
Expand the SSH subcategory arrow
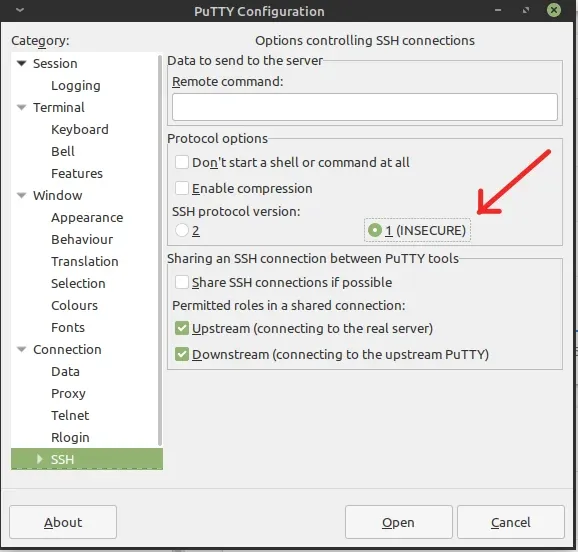(x=39, y=459)
